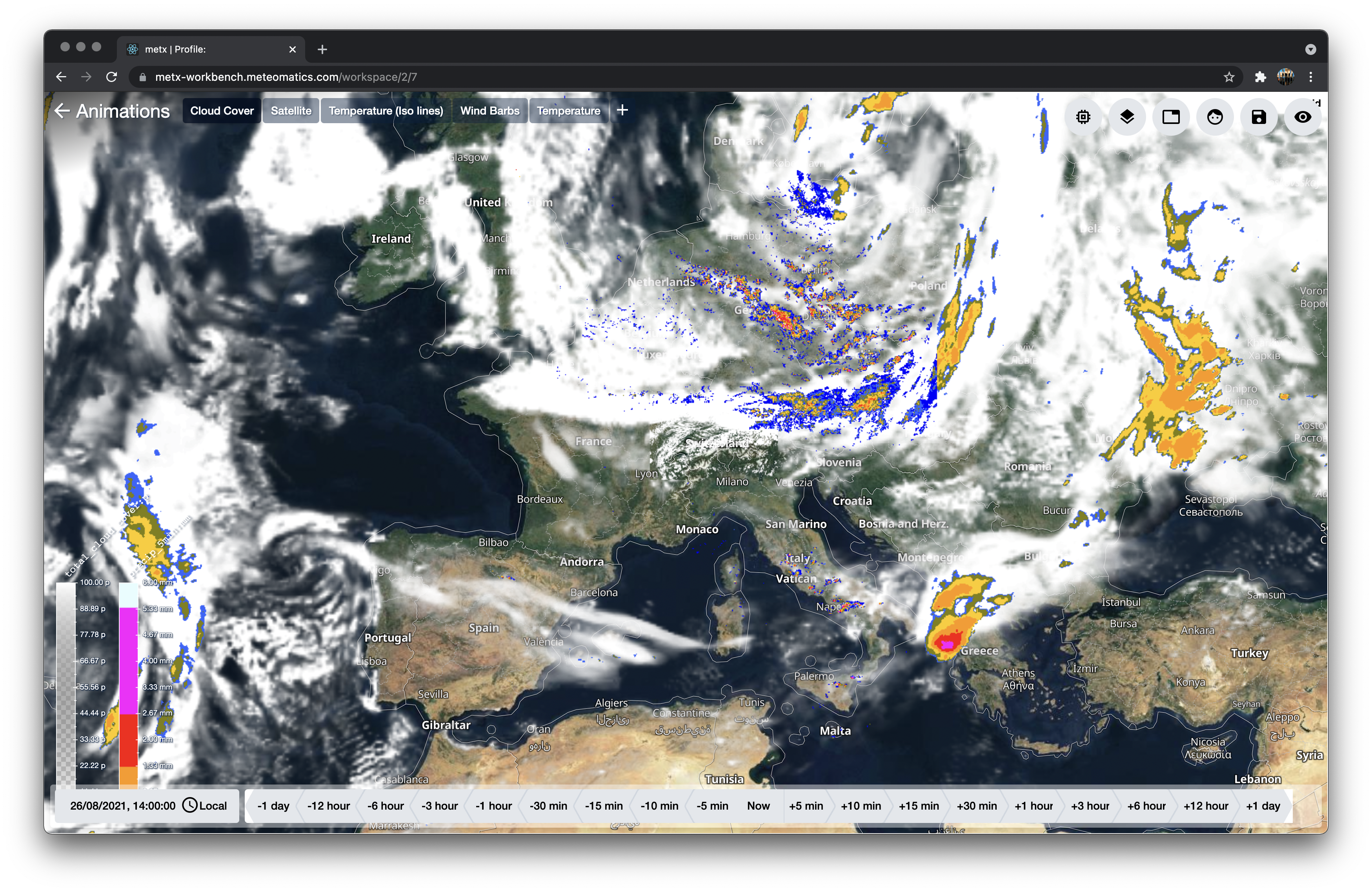Open Chrome extensions puzzle icon
This screenshot has height=892, width=1372.
pos(1260,77)
